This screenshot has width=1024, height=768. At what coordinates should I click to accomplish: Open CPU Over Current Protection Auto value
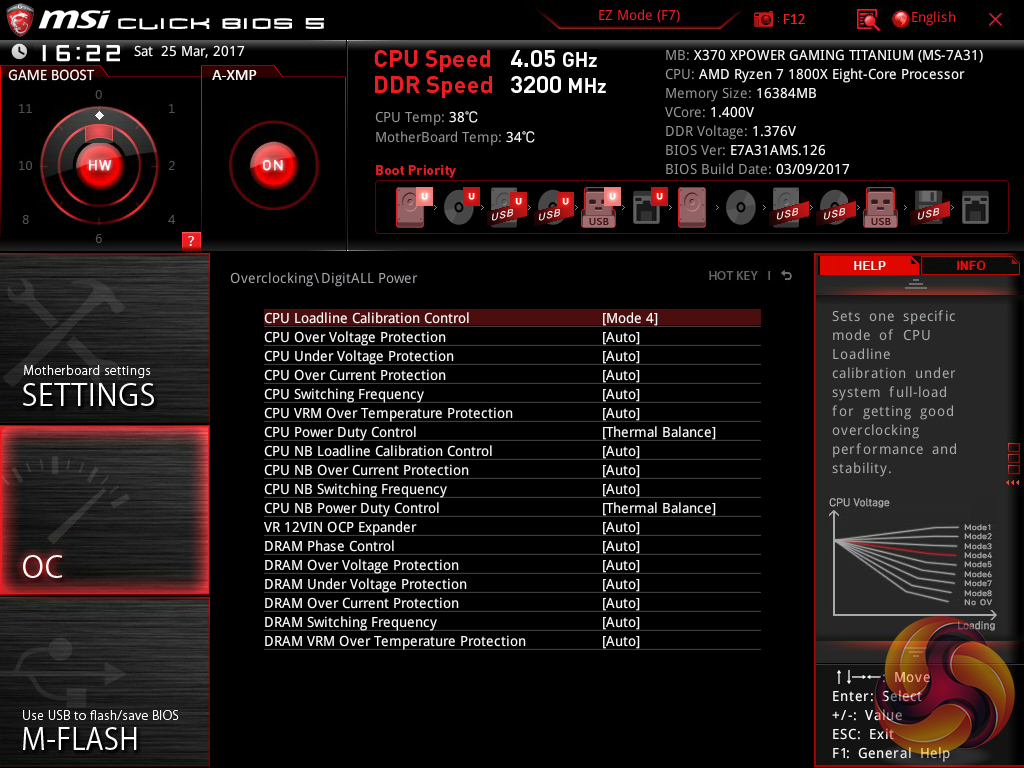pyautogui.click(x=621, y=375)
